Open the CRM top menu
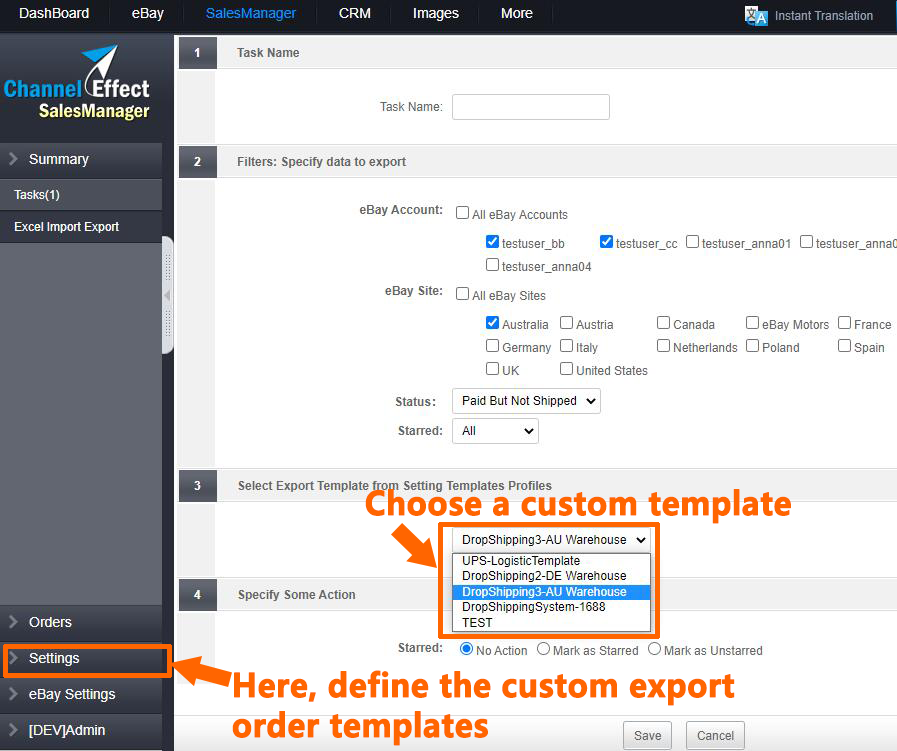Image resolution: width=897 pixels, height=751 pixels. (x=355, y=13)
